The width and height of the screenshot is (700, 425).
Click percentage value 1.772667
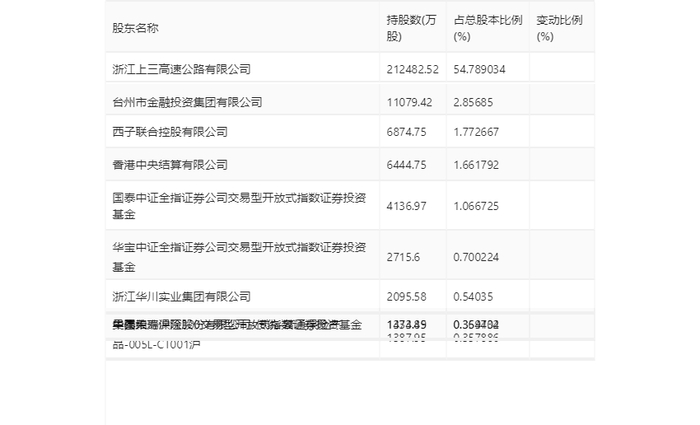476,132
